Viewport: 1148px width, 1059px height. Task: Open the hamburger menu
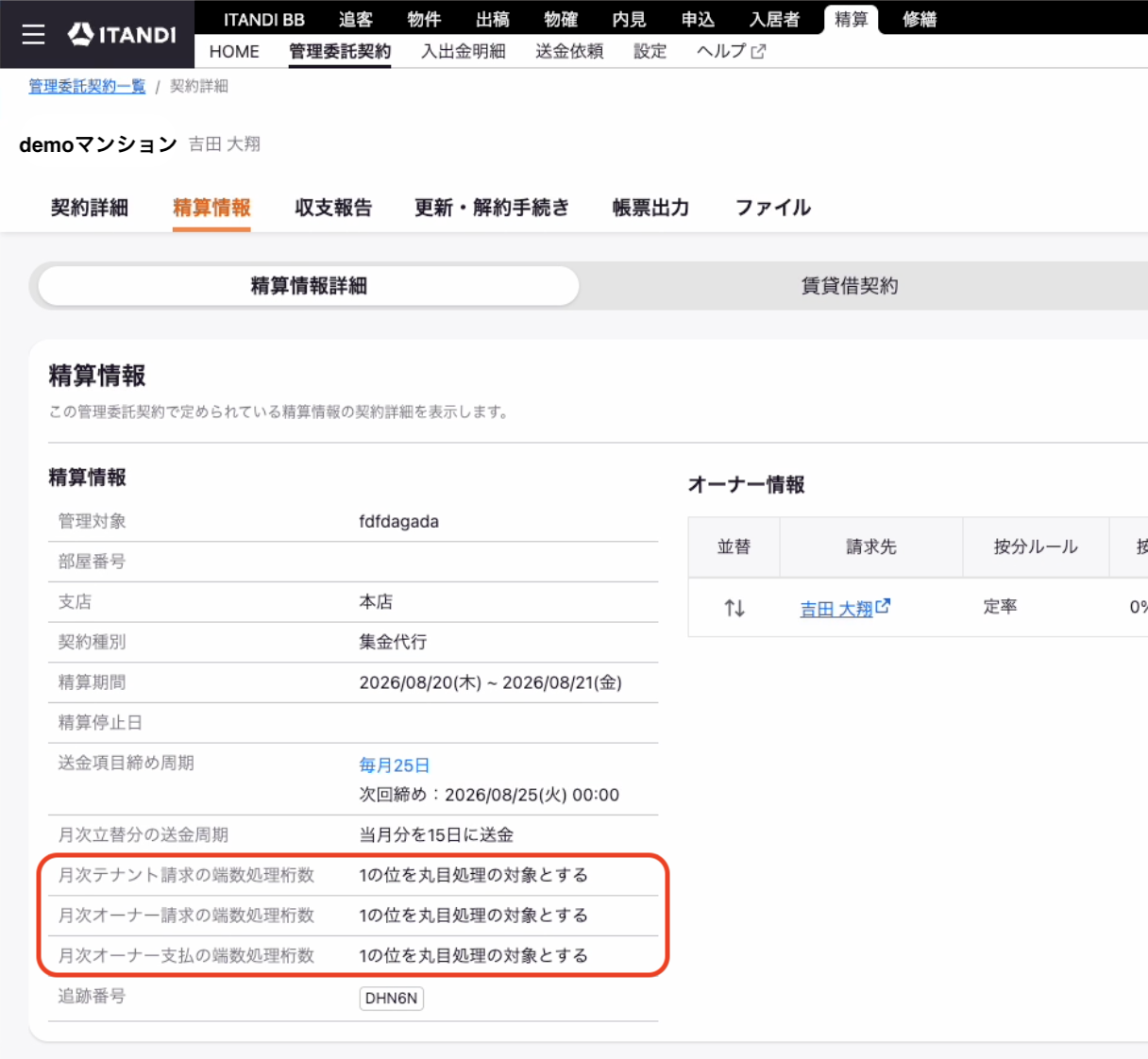[x=33, y=34]
